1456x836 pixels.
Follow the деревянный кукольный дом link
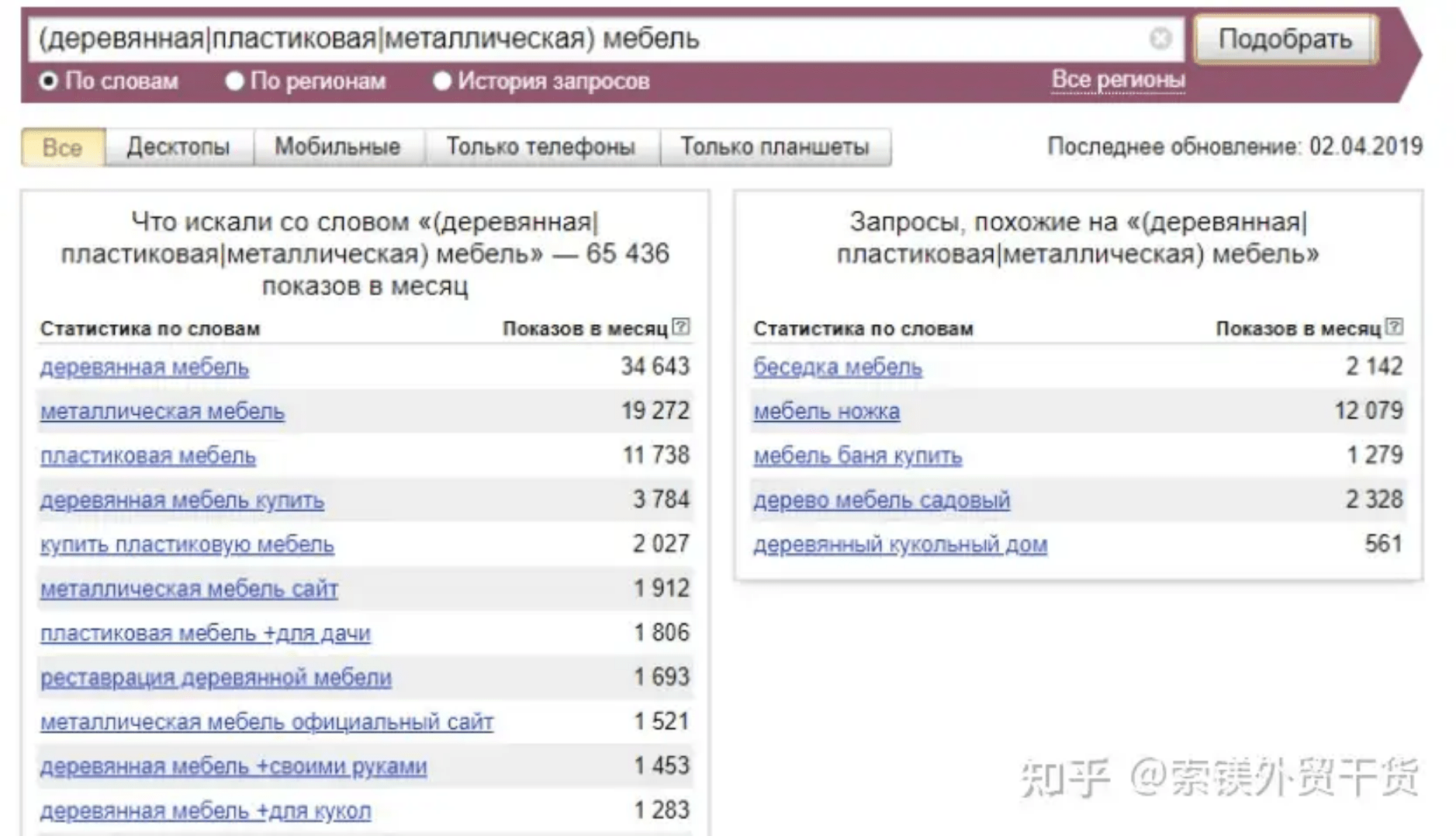coord(900,544)
